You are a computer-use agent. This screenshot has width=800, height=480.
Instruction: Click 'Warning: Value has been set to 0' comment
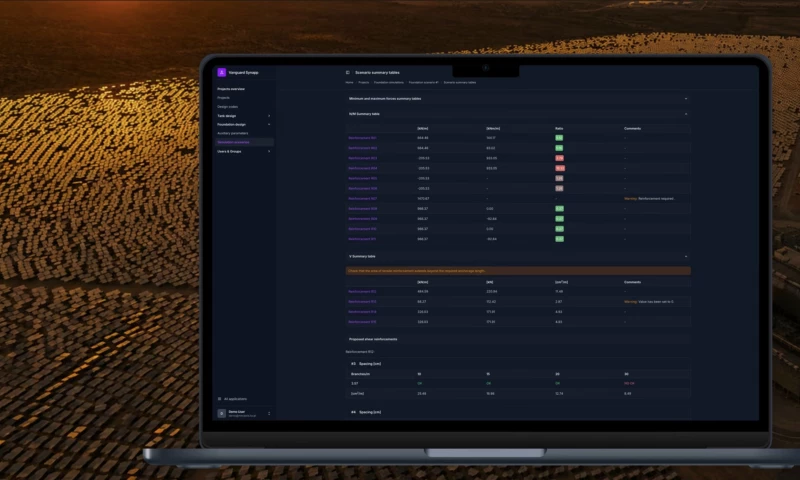click(648, 301)
